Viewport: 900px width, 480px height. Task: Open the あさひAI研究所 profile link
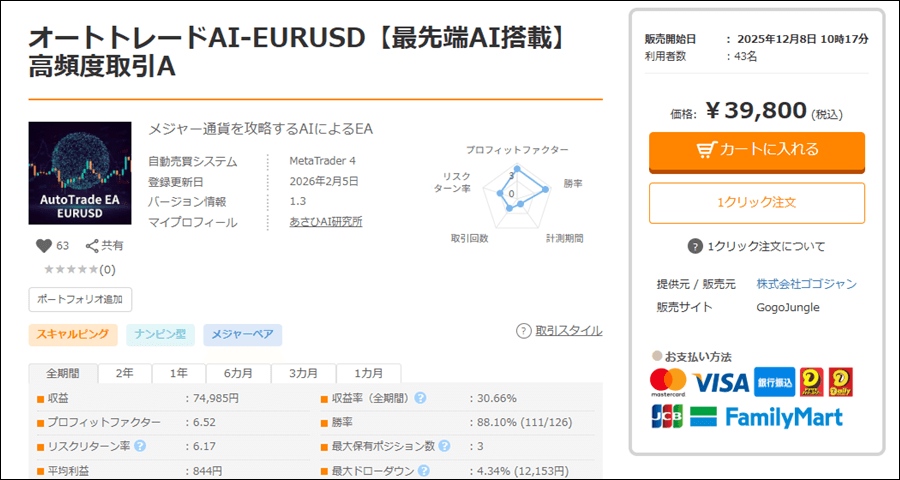coord(325,222)
